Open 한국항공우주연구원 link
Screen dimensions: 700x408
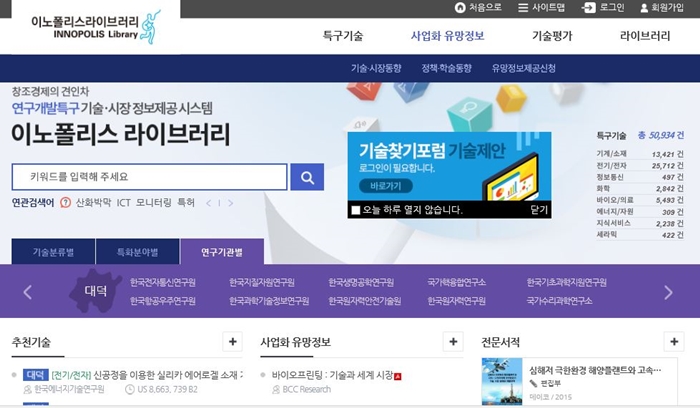point(163,301)
